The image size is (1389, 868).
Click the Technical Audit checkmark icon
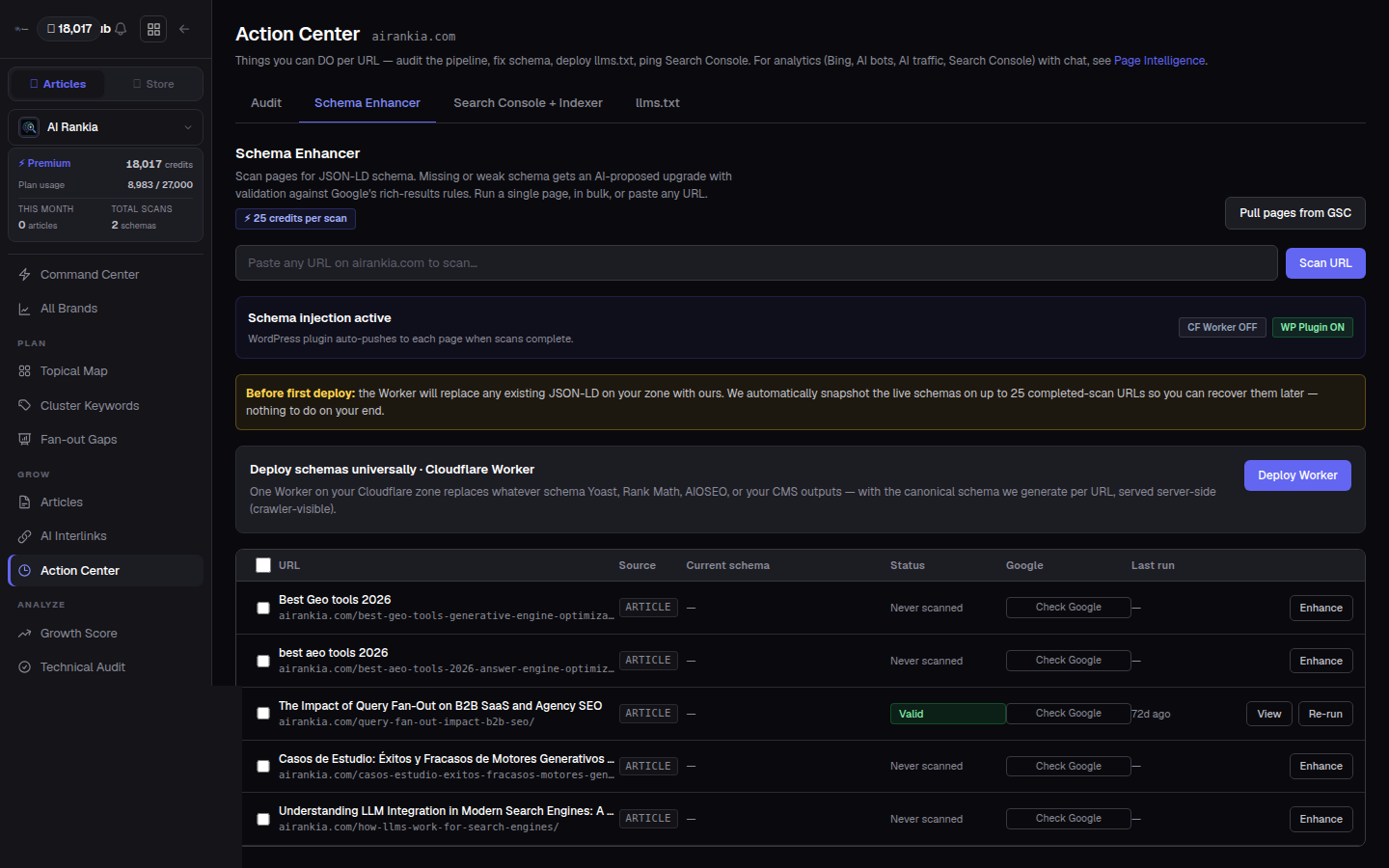[x=25, y=667]
